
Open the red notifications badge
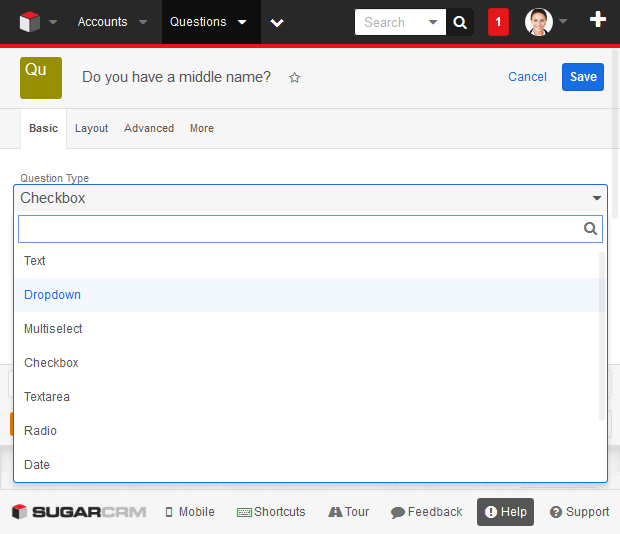(x=498, y=22)
